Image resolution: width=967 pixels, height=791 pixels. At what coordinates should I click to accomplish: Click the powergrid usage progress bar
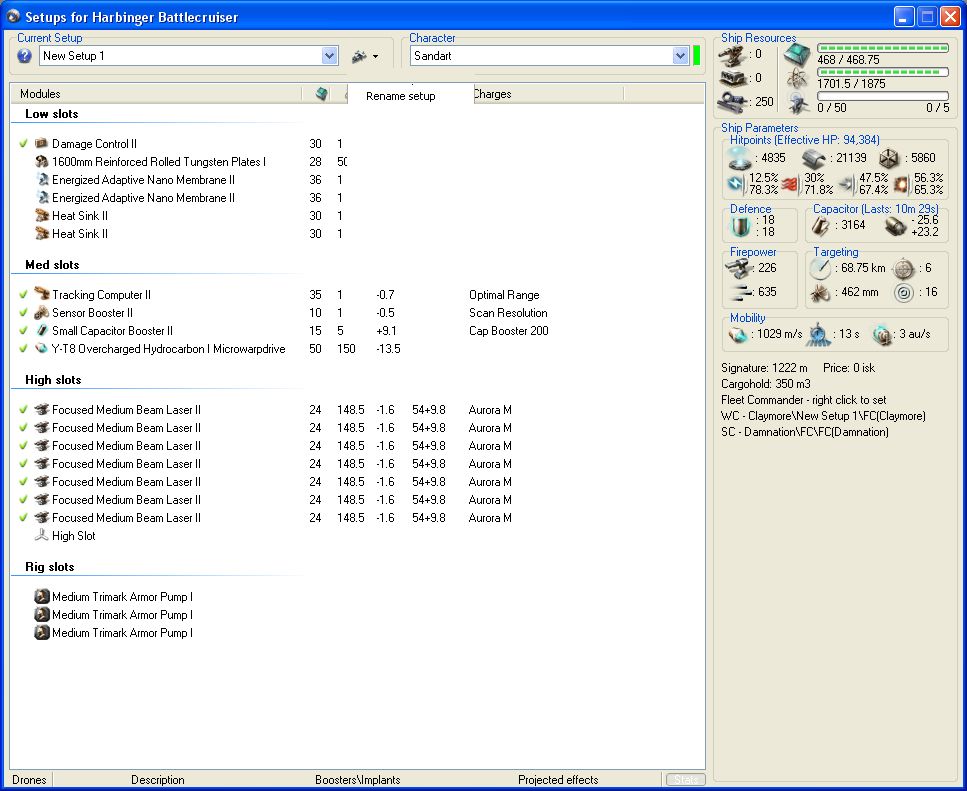tap(883, 72)
